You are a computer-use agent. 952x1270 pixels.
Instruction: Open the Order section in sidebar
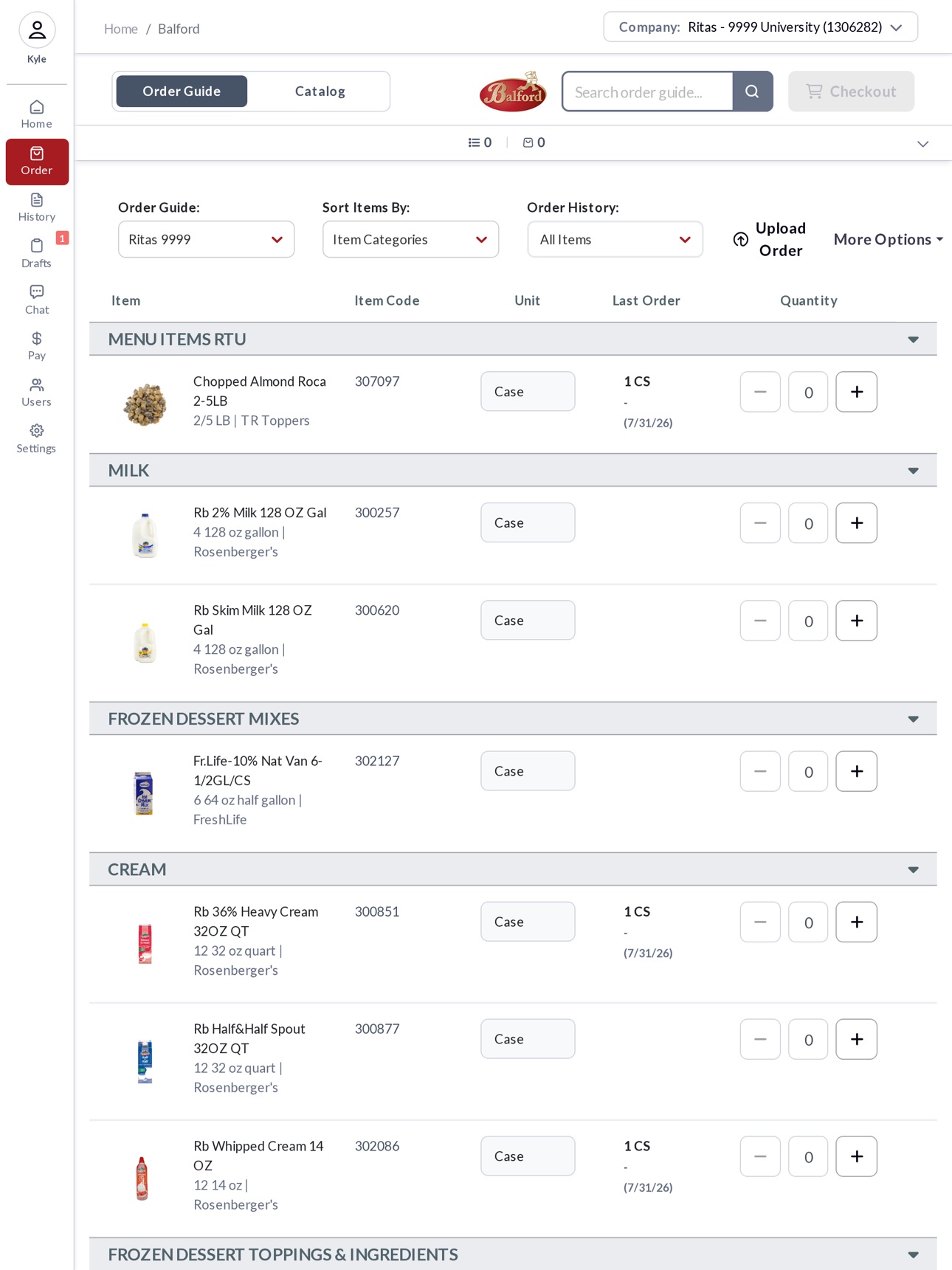click(x=37, y=162)
